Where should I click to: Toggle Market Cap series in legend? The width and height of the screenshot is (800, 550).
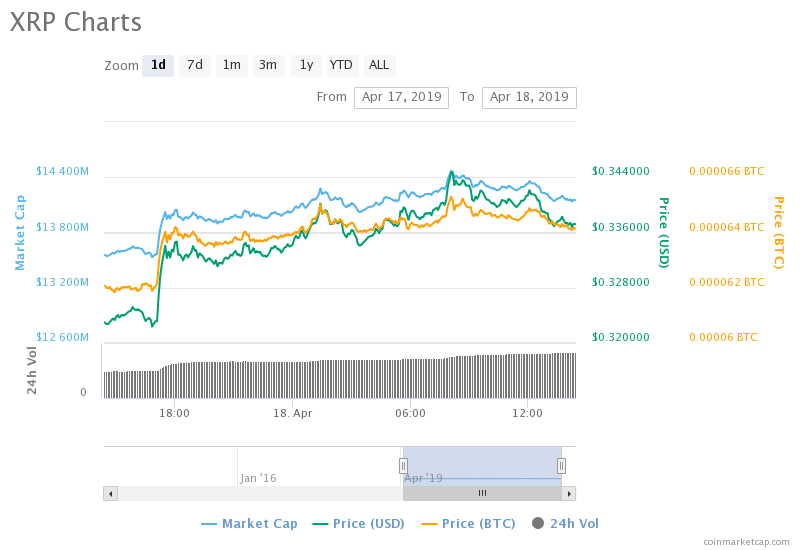pyautogui.click(x=249, y=524)
